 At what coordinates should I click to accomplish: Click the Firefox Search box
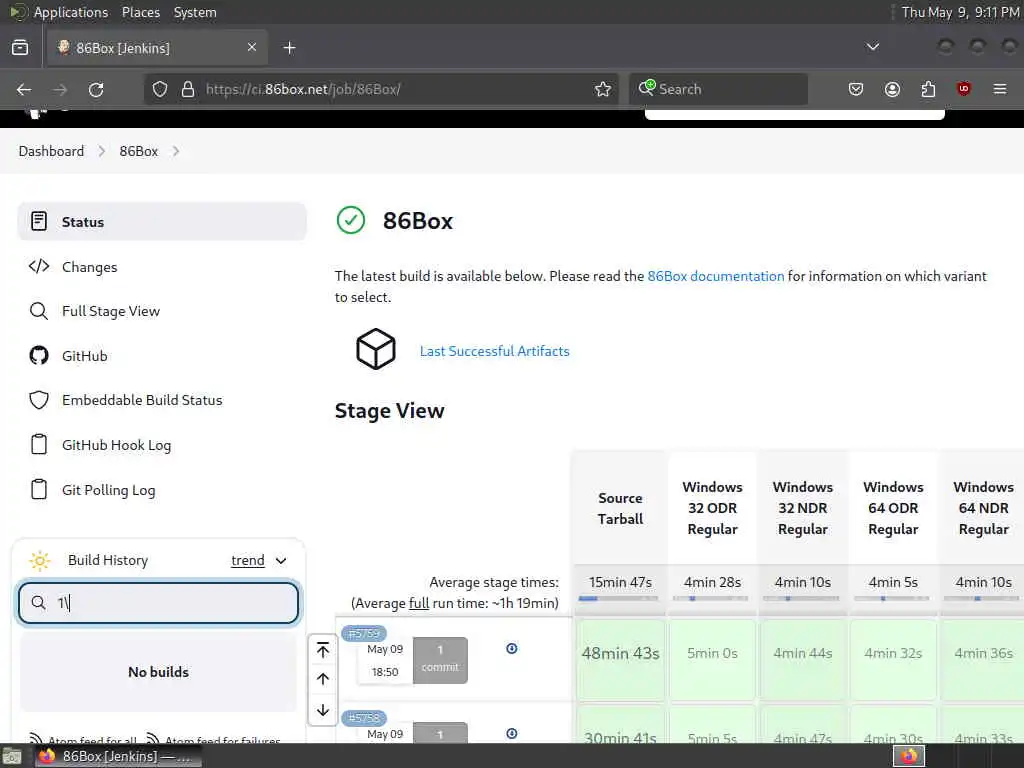tap(718, 89)
